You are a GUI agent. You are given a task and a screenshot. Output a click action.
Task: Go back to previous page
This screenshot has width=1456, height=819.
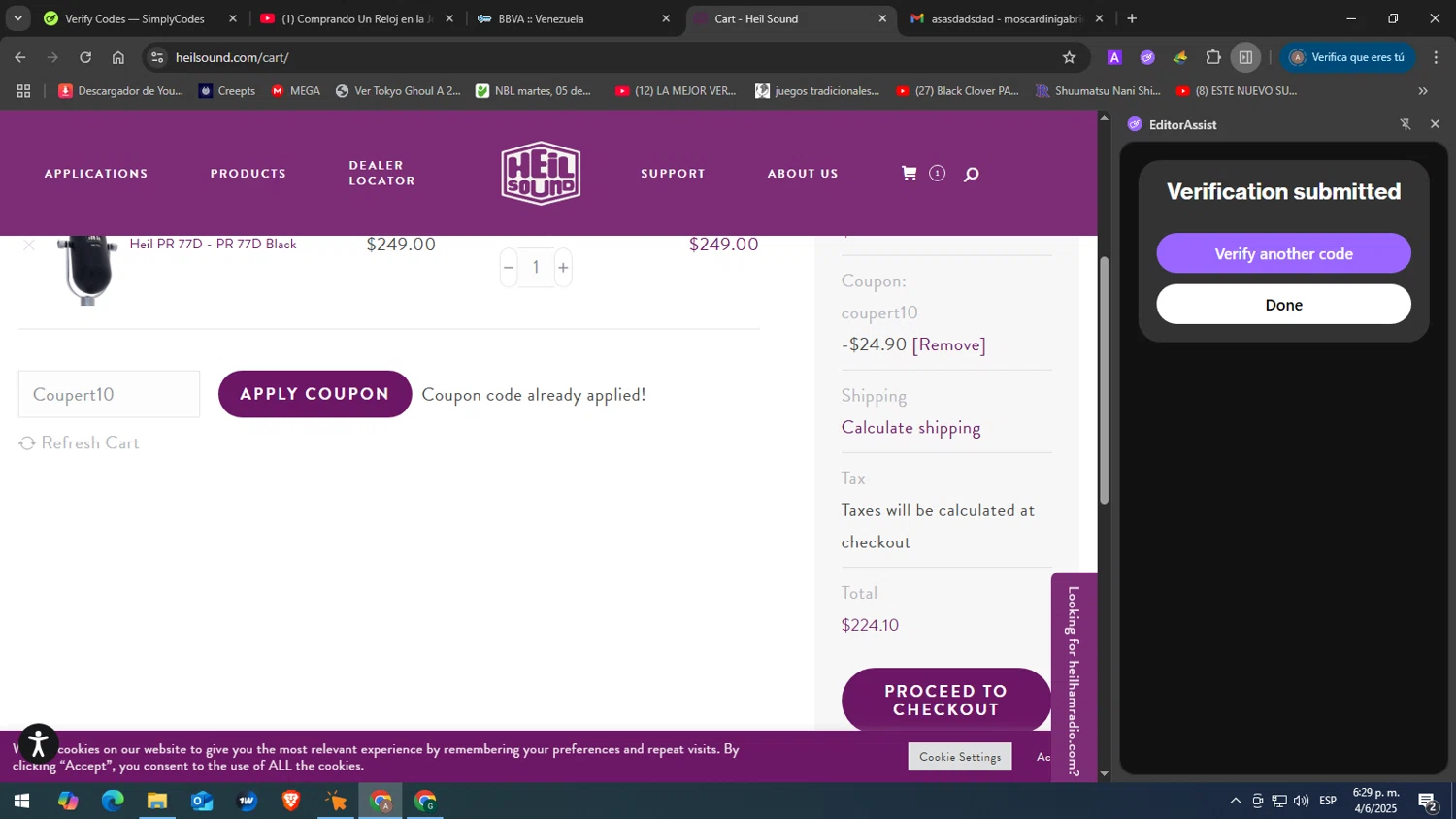20,57
